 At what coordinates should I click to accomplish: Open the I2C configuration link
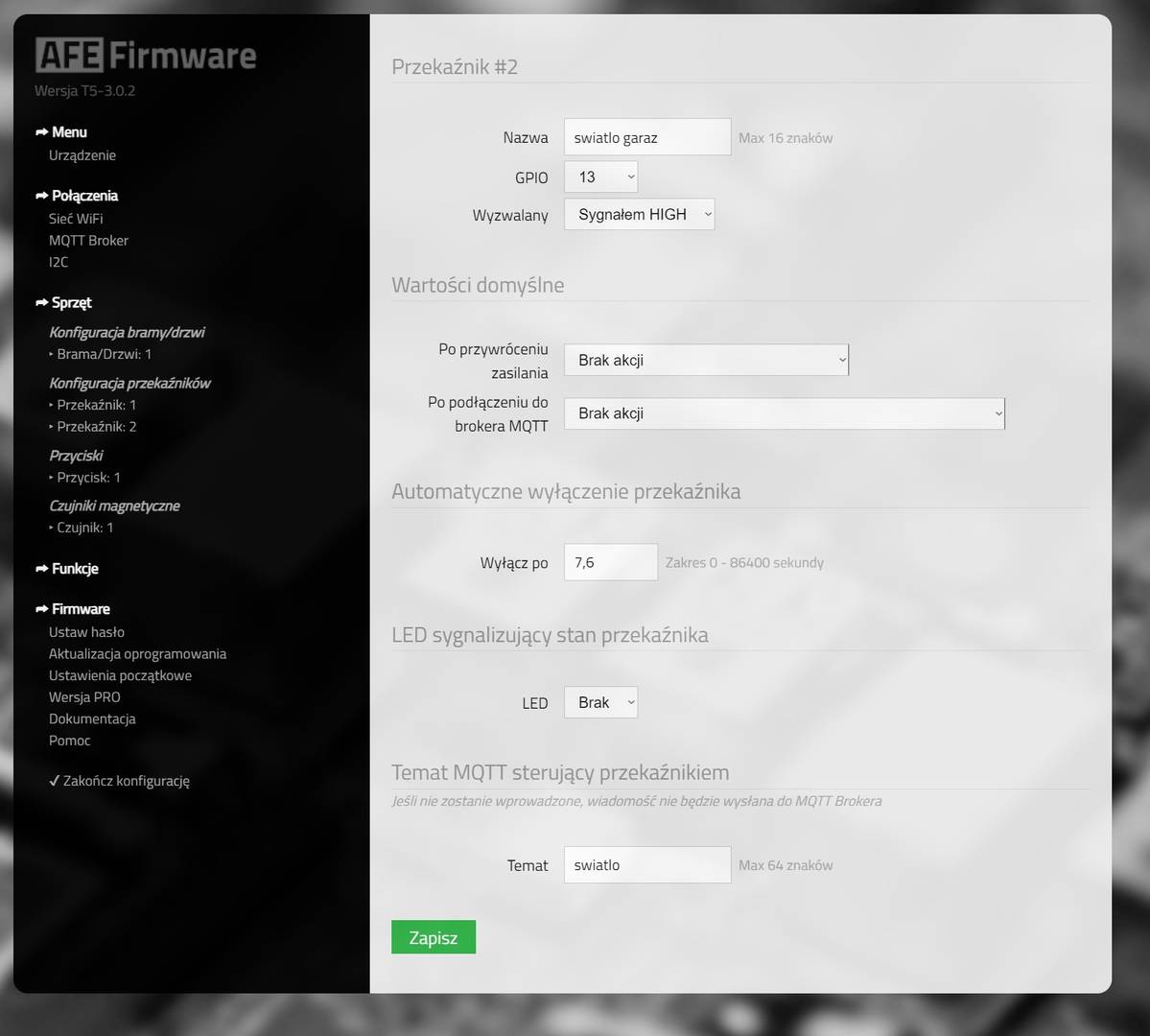[x=59, y=262]
